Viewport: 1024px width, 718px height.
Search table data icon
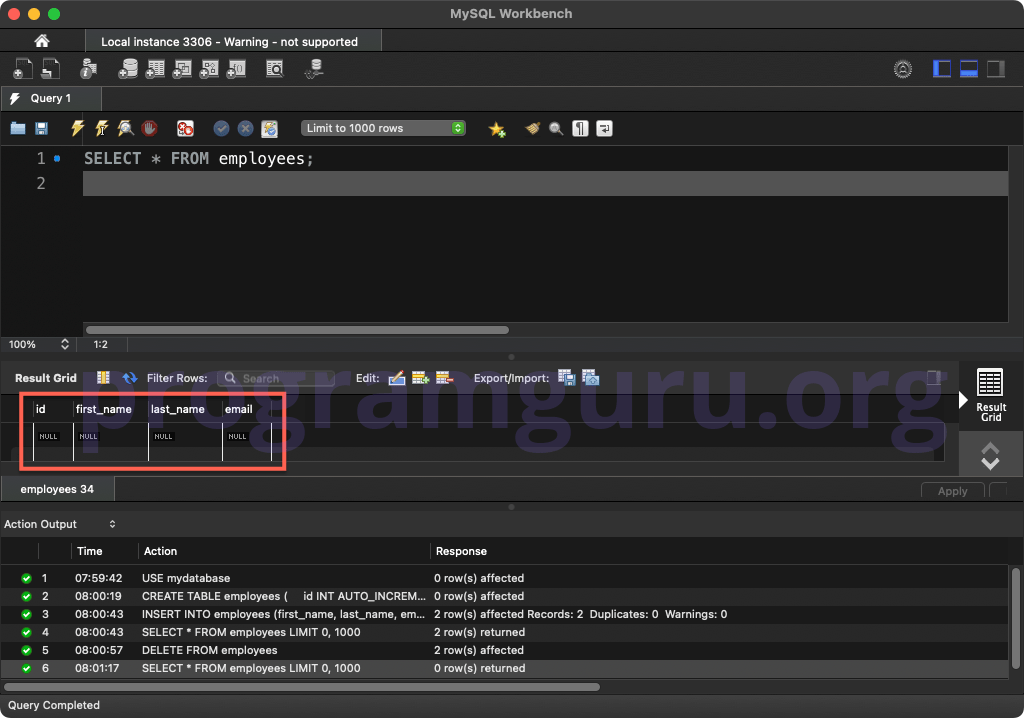point(275,69)
